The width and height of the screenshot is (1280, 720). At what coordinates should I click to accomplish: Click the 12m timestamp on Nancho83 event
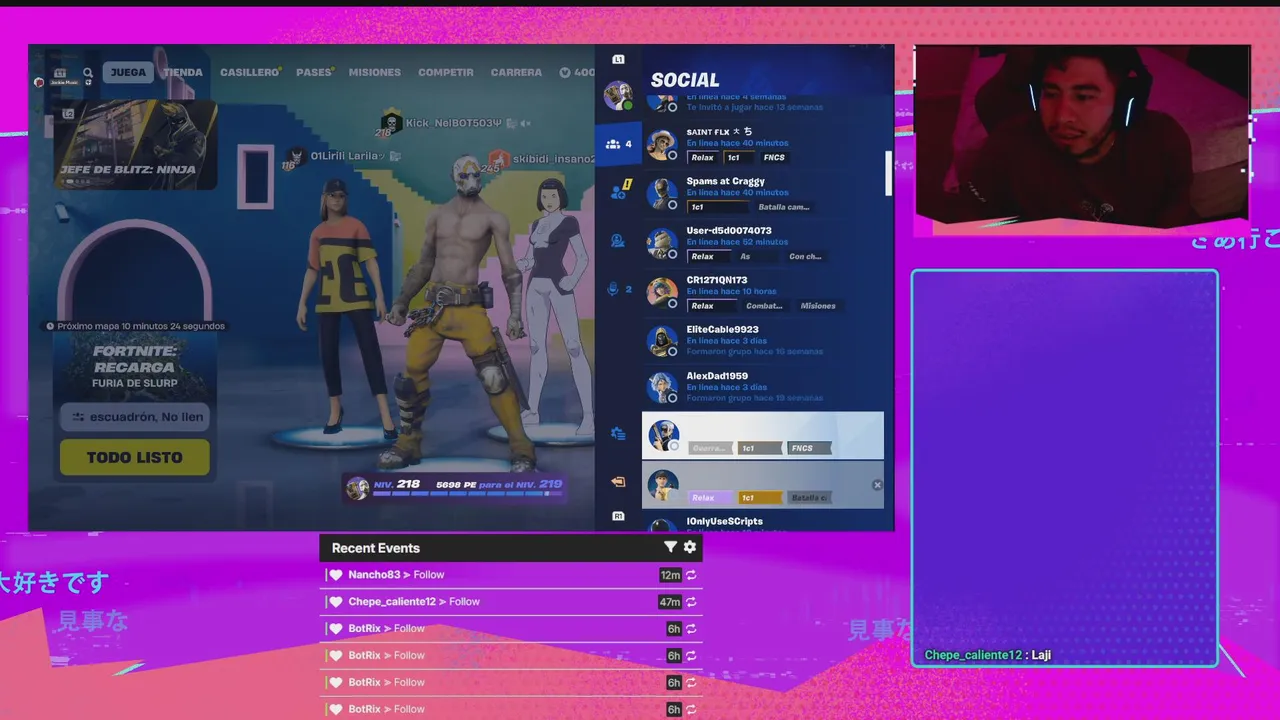(x=670, y=575)
